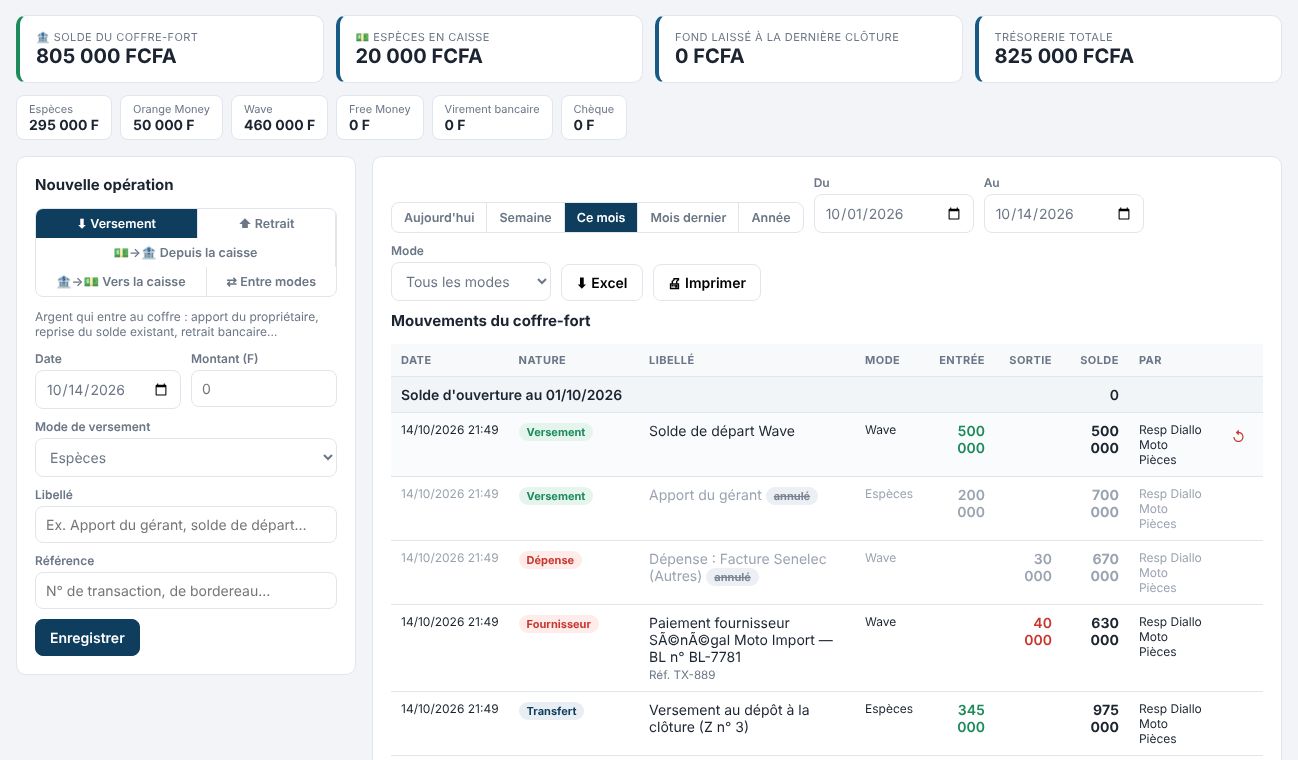This screenshot has width=1298, height=760.
Task: Choose Depuis la caisse transfer option
Action: (x=186, y=253)
